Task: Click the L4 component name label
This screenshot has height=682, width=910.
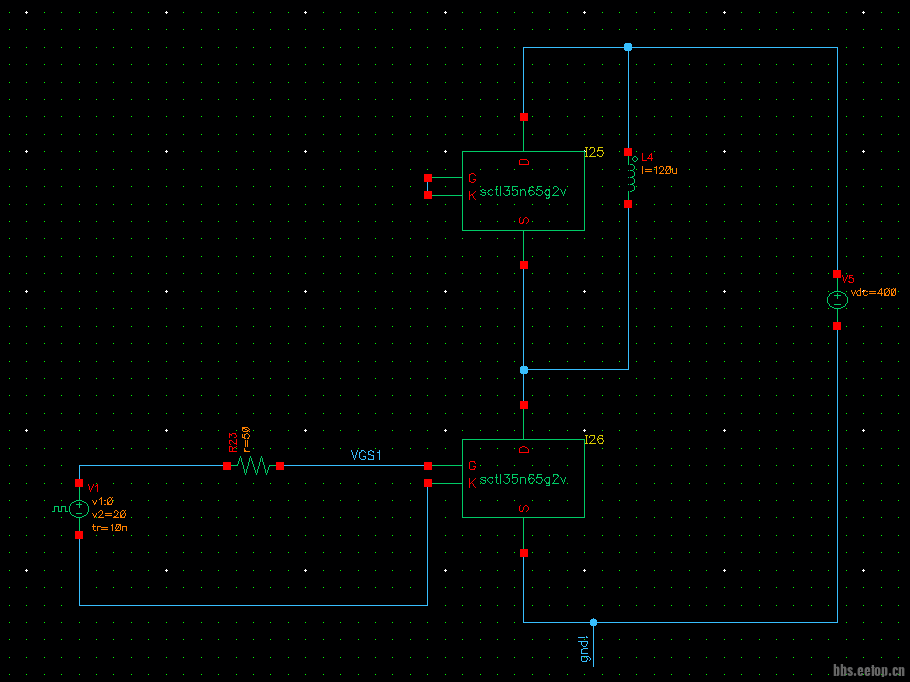Action: [647, 157]
